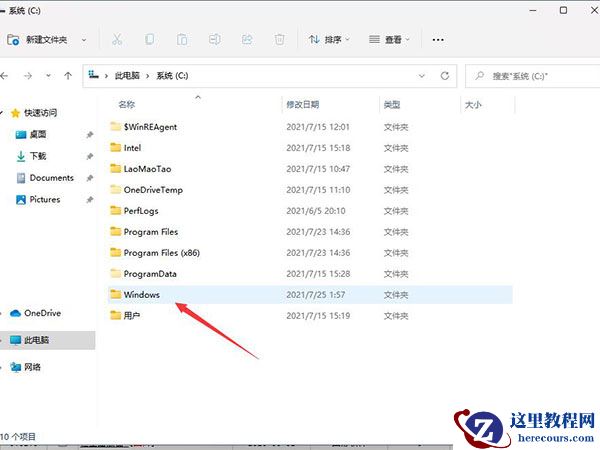The image size is (600, 450).
Task: Click the refresh icon in address bar
Action: [445, 76]
